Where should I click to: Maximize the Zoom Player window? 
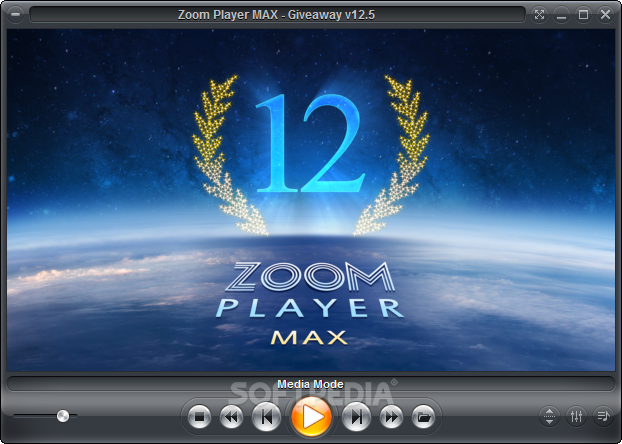[x=583, y=15]
